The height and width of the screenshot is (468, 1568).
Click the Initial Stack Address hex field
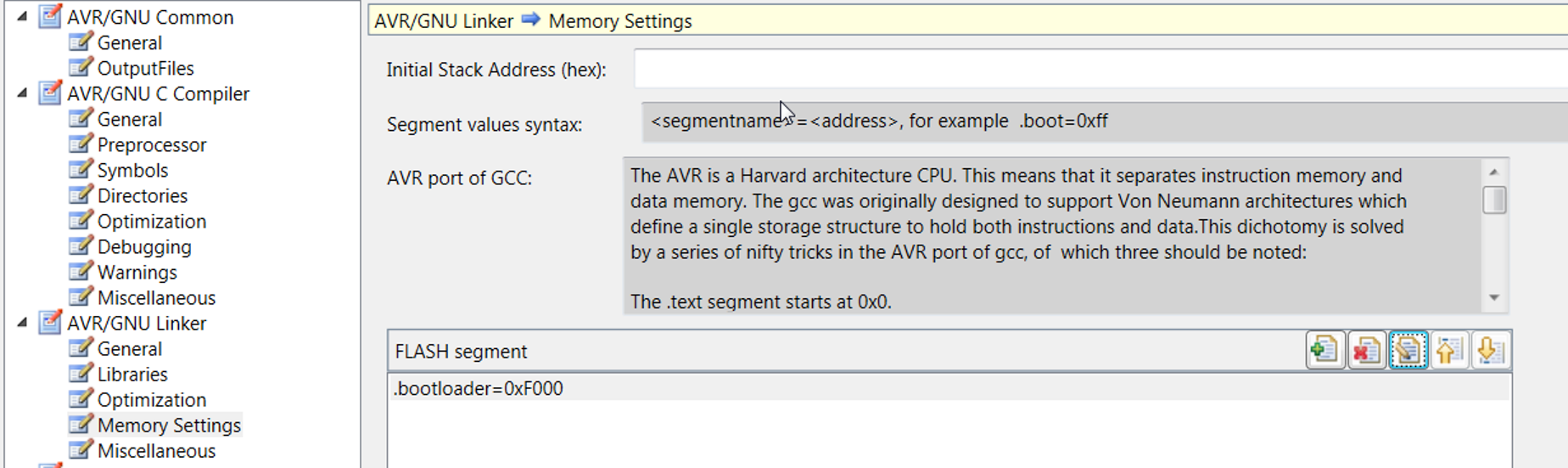click(1100, 68)
